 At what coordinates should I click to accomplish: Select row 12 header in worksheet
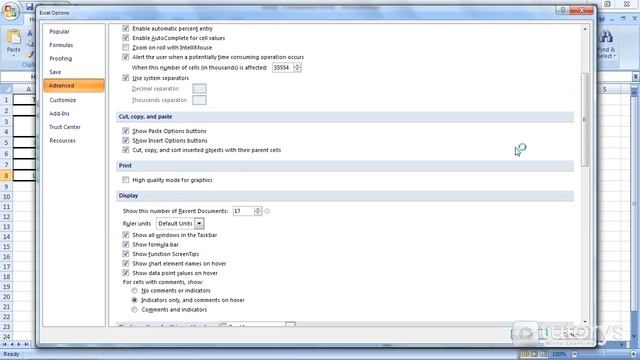(x=6, y=217)
